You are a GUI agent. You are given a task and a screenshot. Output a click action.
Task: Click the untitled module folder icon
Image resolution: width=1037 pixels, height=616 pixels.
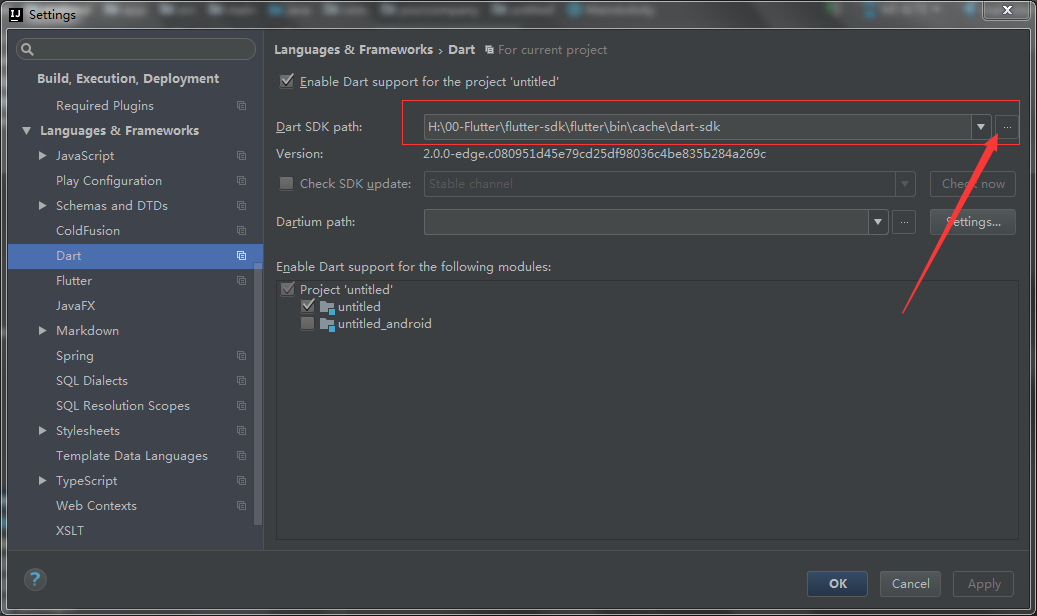click(x=327, y=307)
